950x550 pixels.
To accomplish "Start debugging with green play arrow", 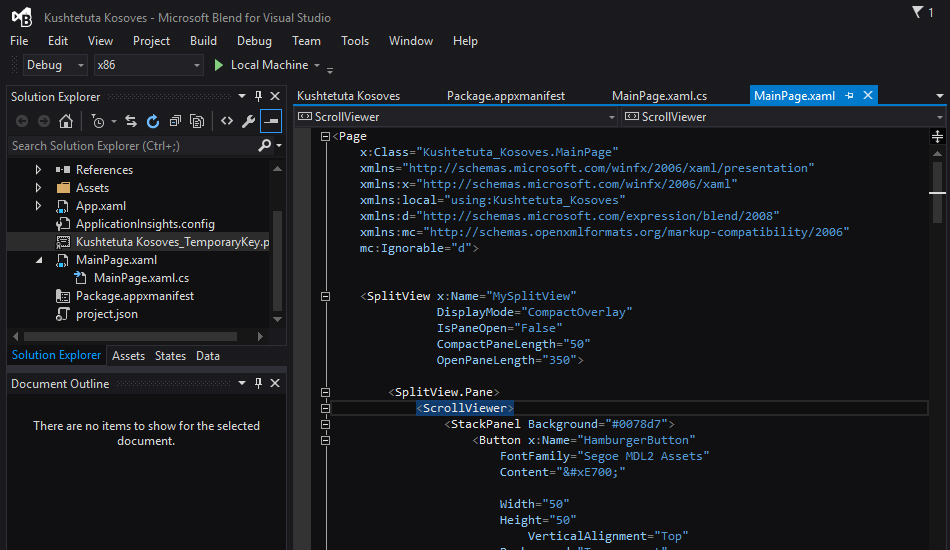I will click(x=219, y=65).
